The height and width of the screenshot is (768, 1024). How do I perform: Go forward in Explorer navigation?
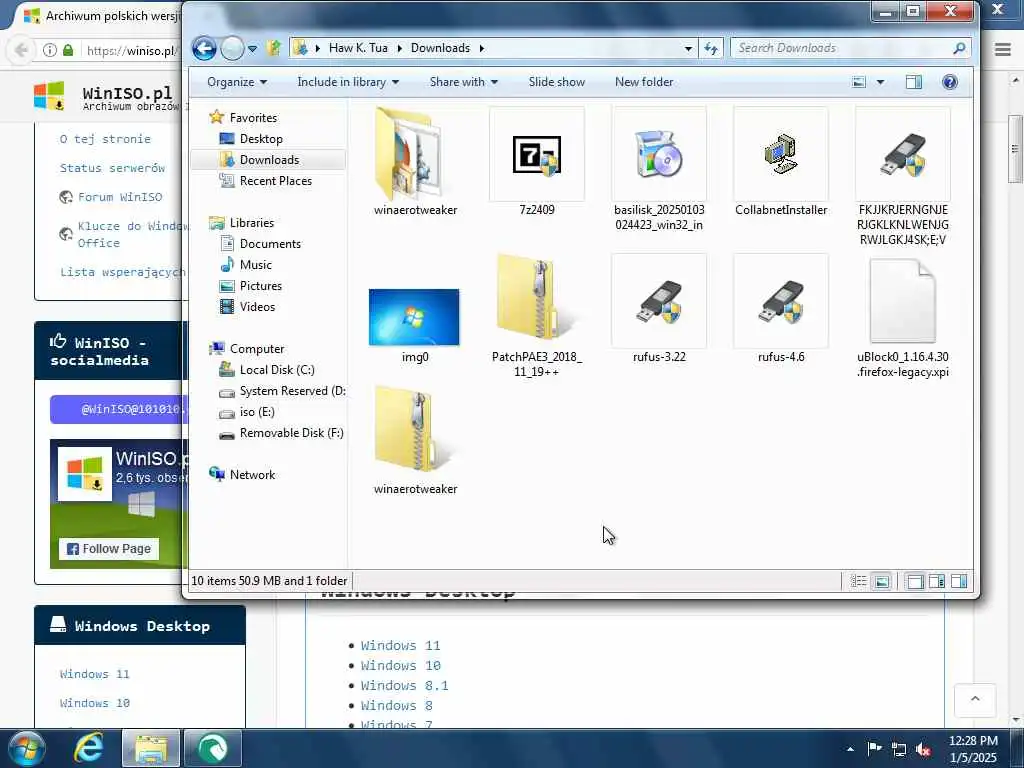[232, 48]
